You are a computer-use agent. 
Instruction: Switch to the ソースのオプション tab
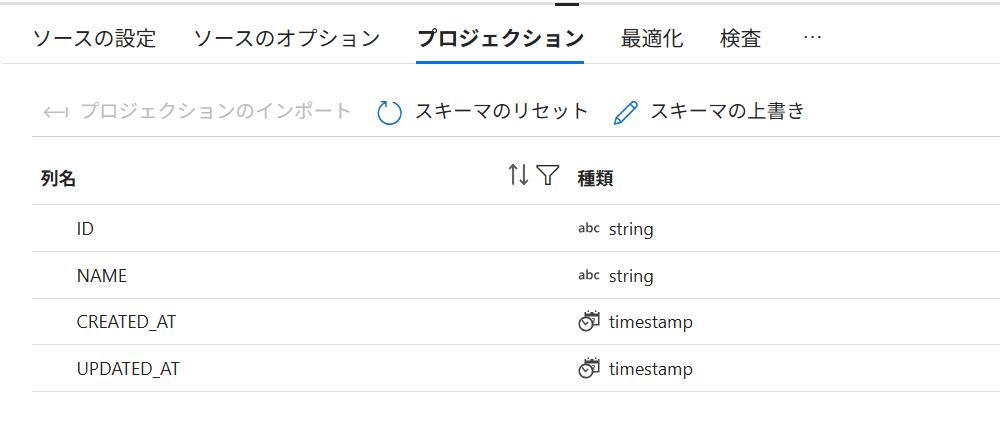[x=286, y=39]
